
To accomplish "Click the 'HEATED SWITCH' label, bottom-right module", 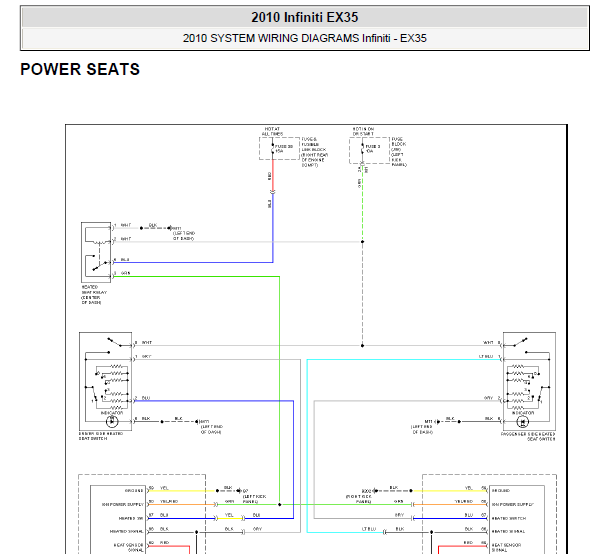I will click(x=508, y=518).
